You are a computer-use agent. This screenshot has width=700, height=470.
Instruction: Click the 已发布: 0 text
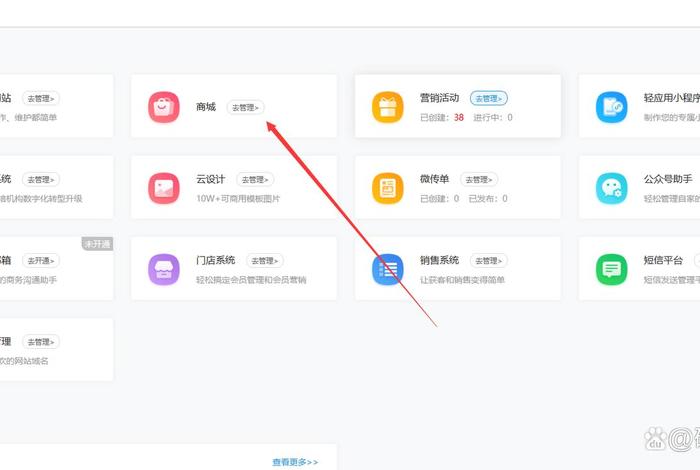tap(488, 199)
